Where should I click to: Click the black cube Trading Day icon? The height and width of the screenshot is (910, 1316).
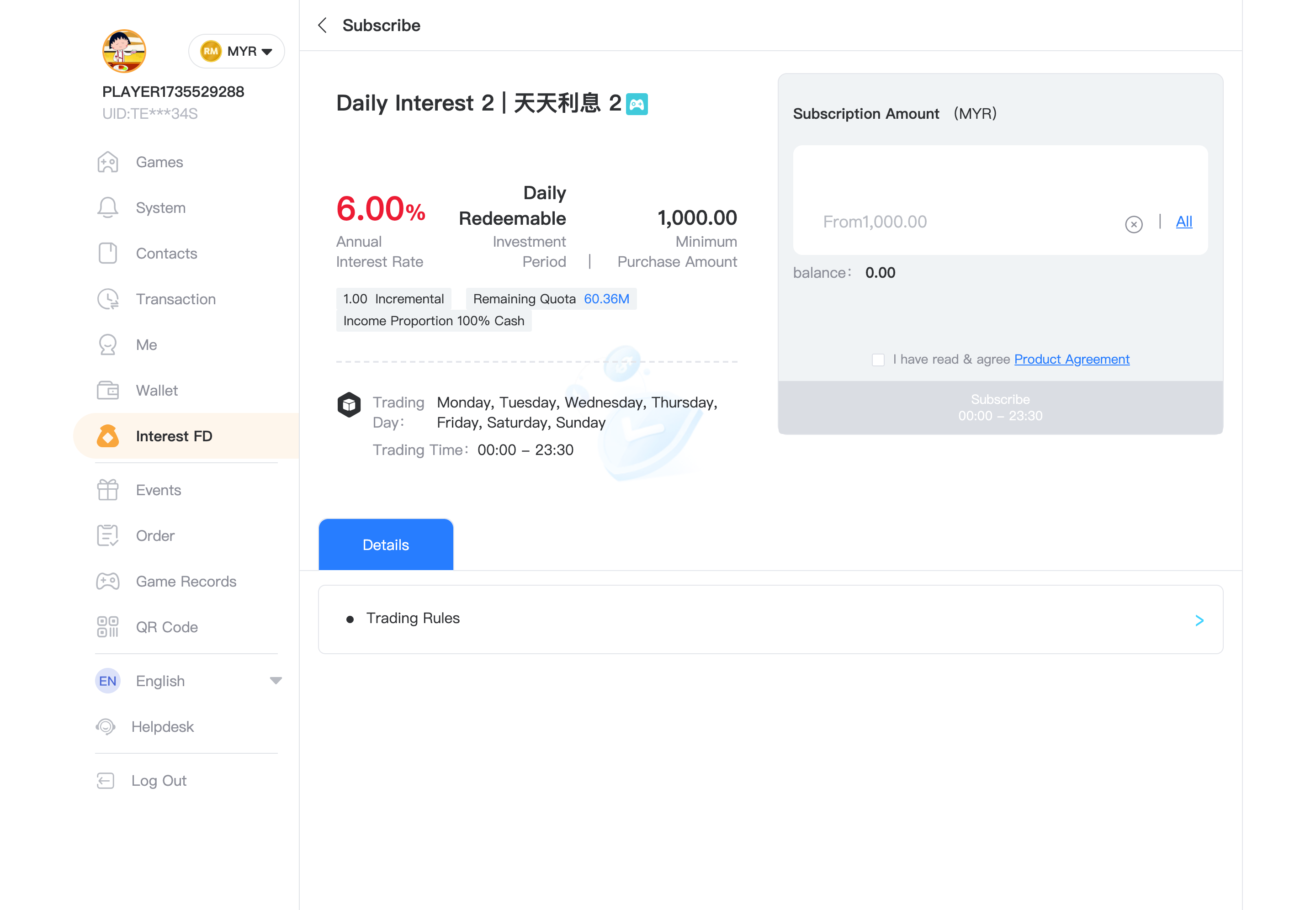tap(349, 405)
